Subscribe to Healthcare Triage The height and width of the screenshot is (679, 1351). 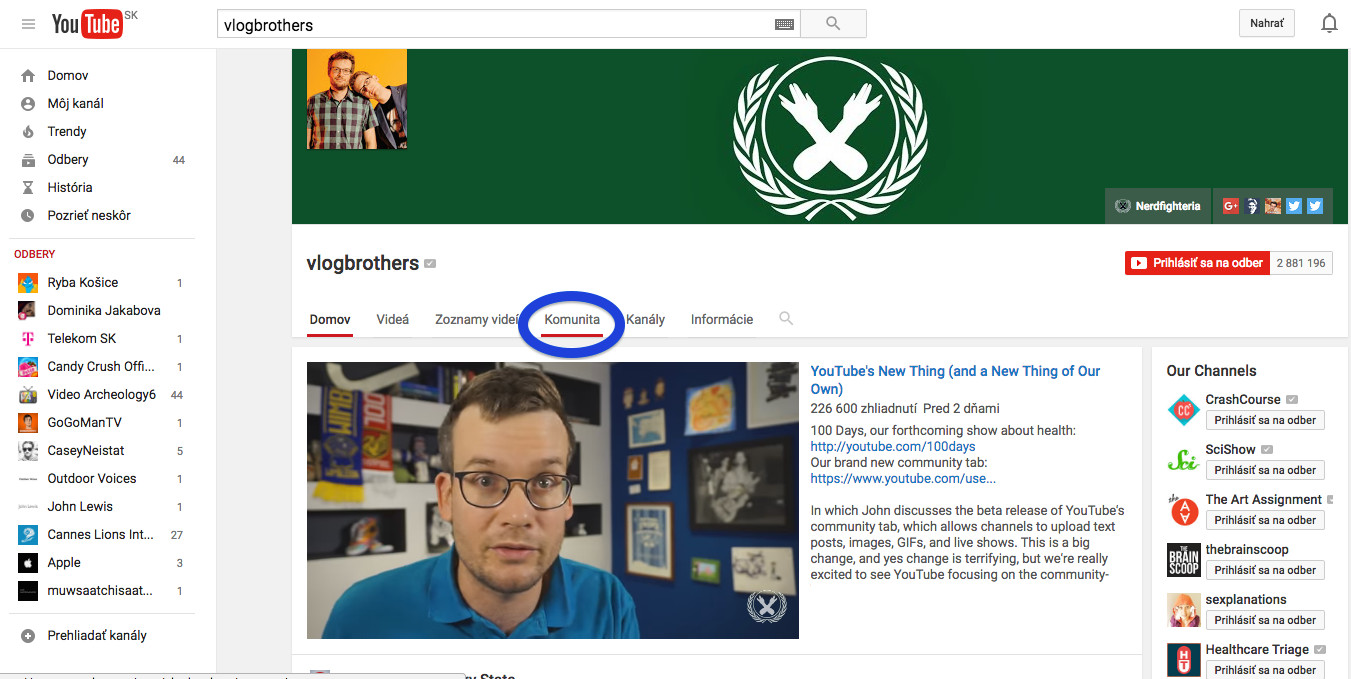[x=1265, y=670]
